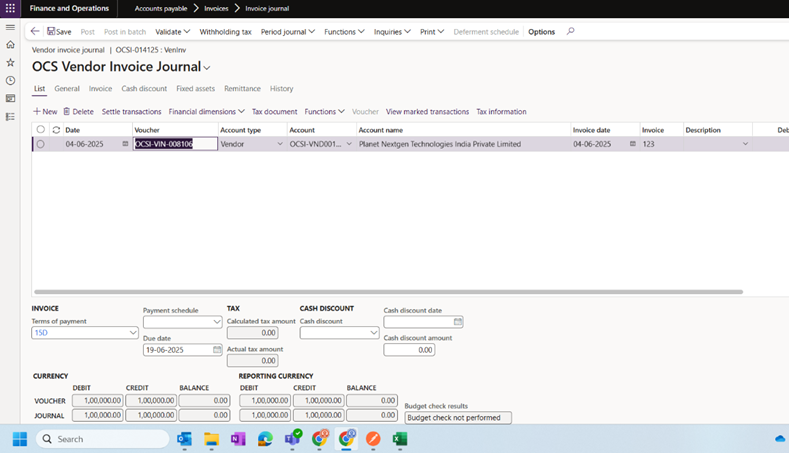Viewport: 789px width, 453px height.
Task: Open the Cash discount tab
Action: tap(144, 89)
